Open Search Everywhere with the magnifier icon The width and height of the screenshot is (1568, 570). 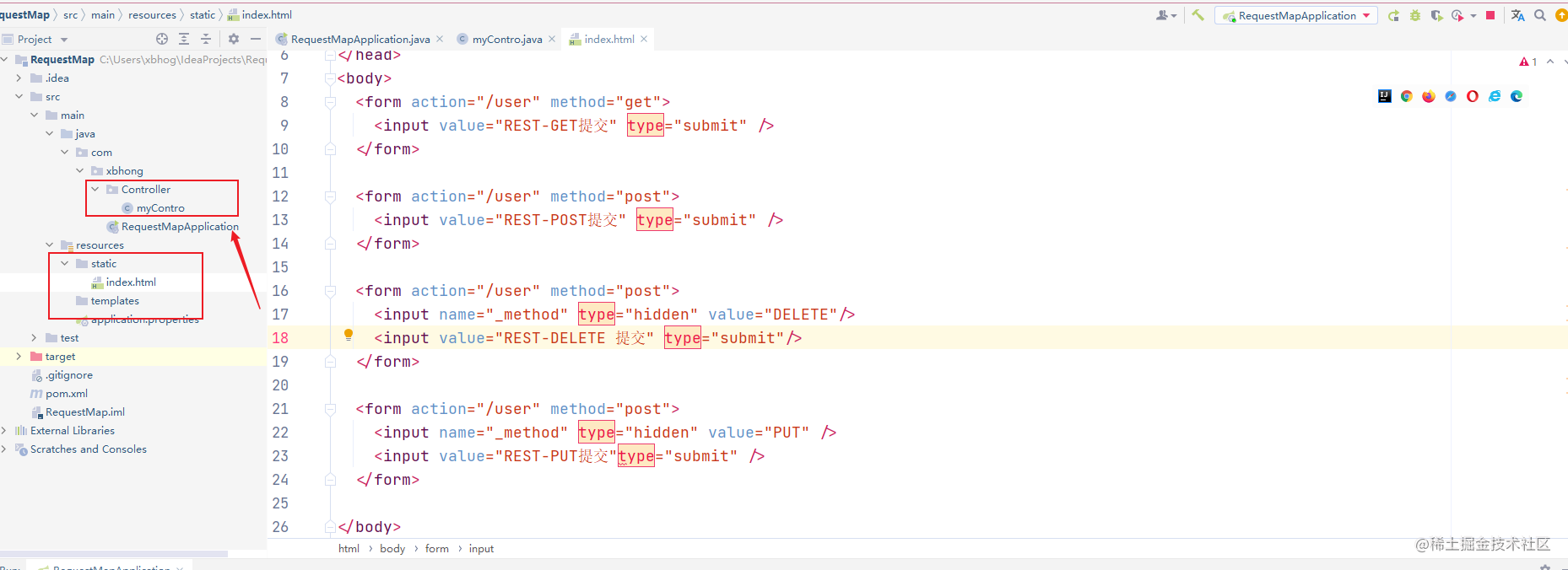click(1540, 15)
